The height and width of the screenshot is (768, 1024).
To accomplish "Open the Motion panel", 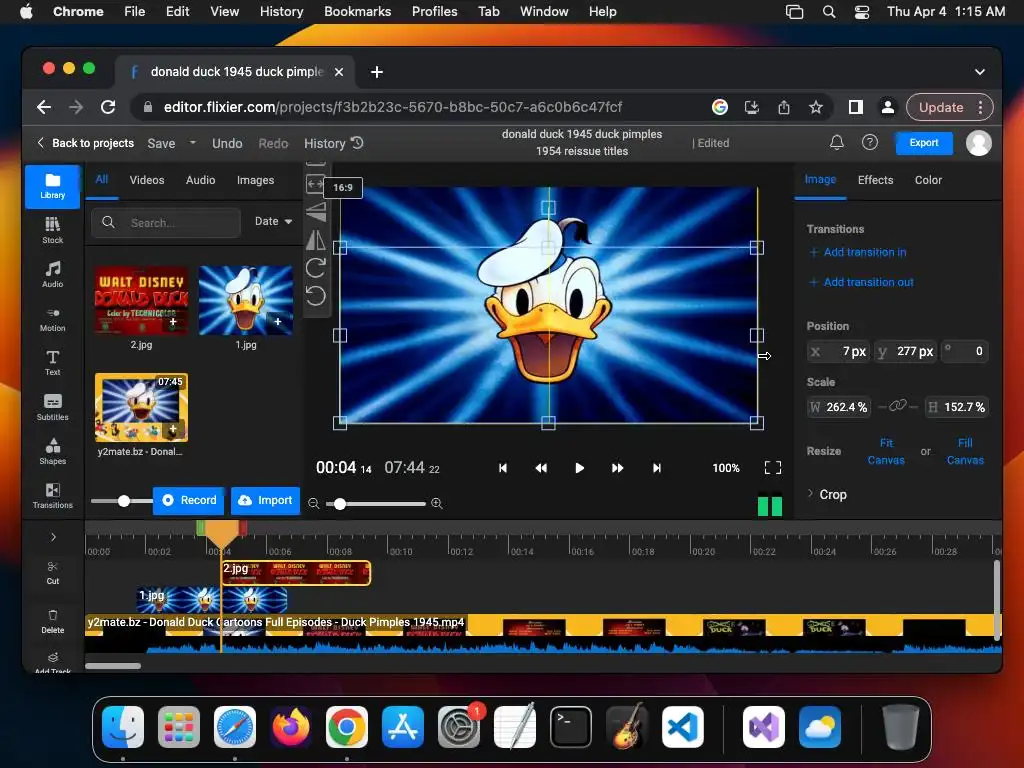I will pyautogui.click(x=52, y=319).
